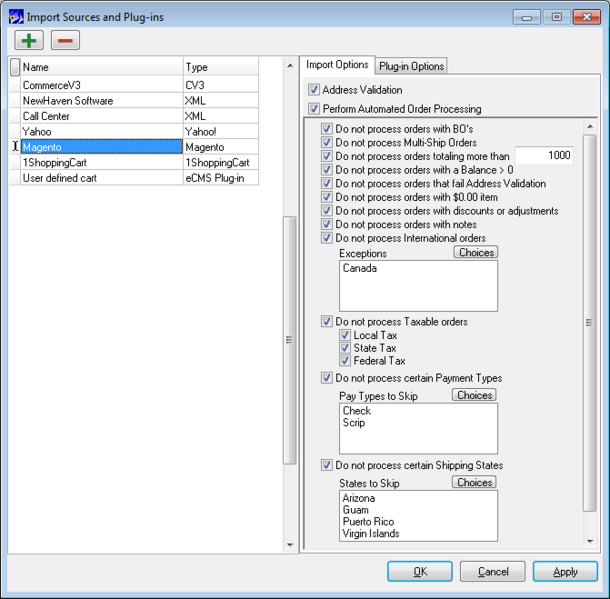
Task: Click the OK button
Action: (420, 571)
